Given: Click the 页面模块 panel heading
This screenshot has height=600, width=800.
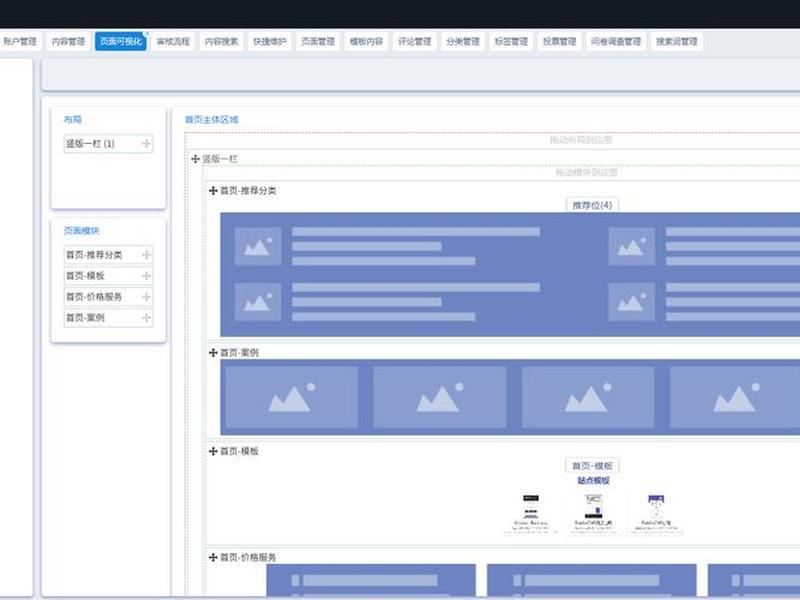Looking at the screenshot, I should 81,231.
